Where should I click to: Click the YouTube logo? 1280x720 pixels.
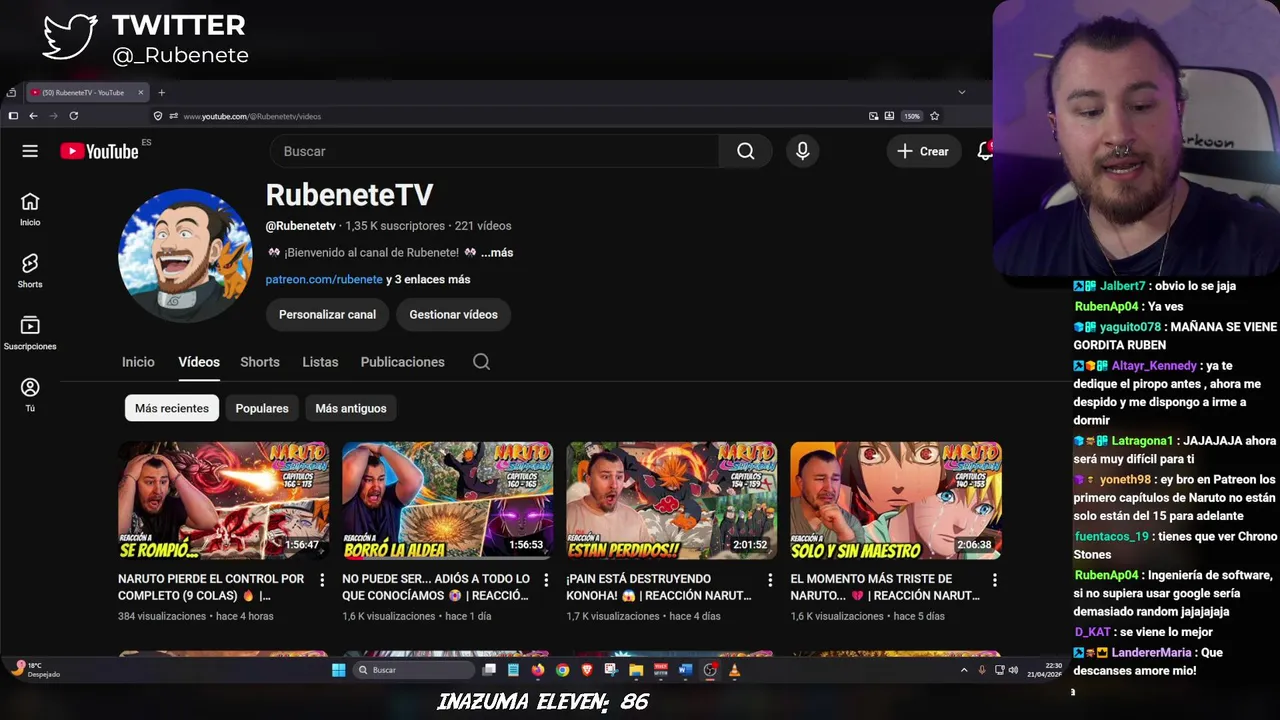pos(100,151)
